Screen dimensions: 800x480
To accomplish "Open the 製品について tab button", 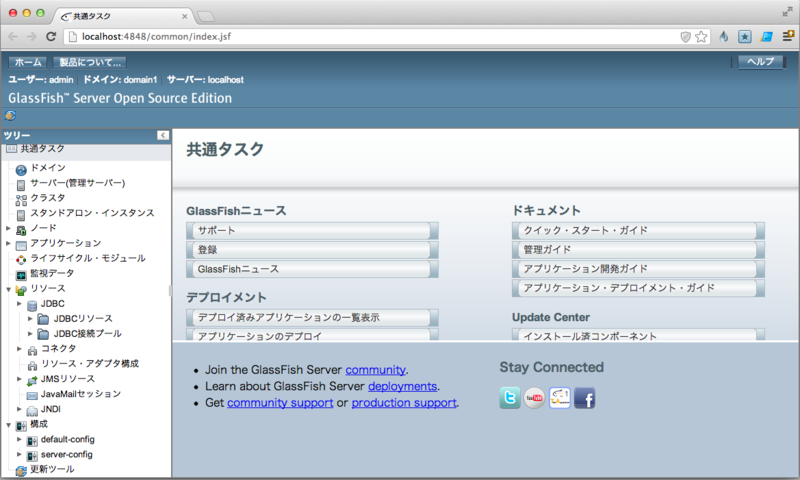I will click(90, 62).
